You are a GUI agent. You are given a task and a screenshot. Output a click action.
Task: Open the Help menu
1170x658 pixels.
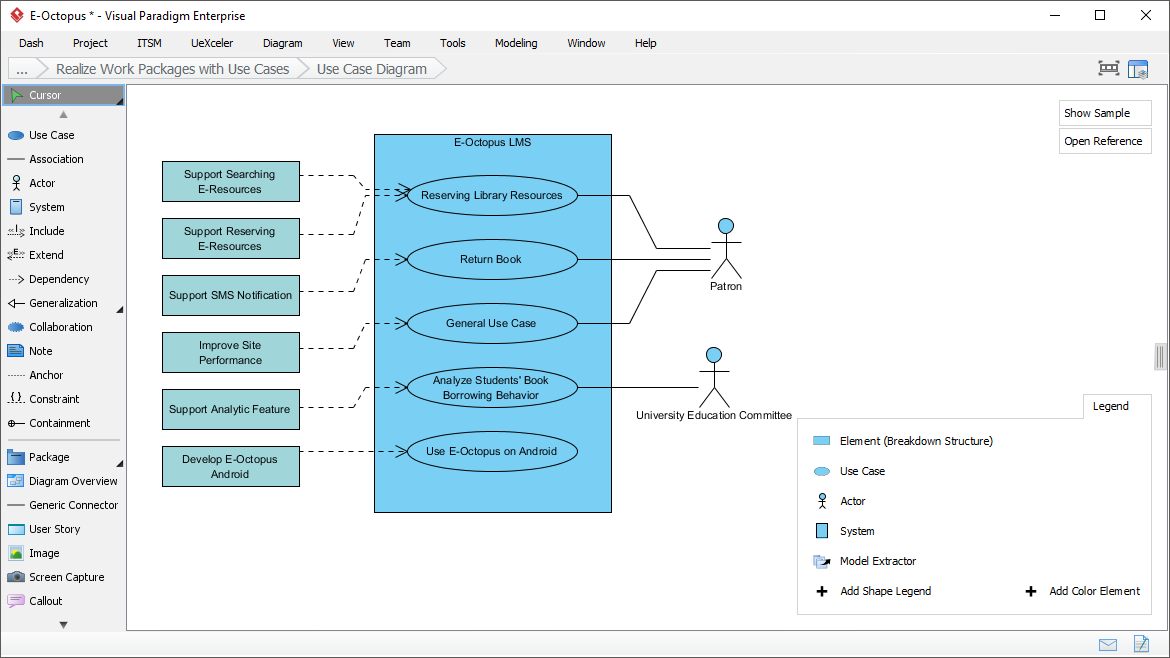[645, 43]
